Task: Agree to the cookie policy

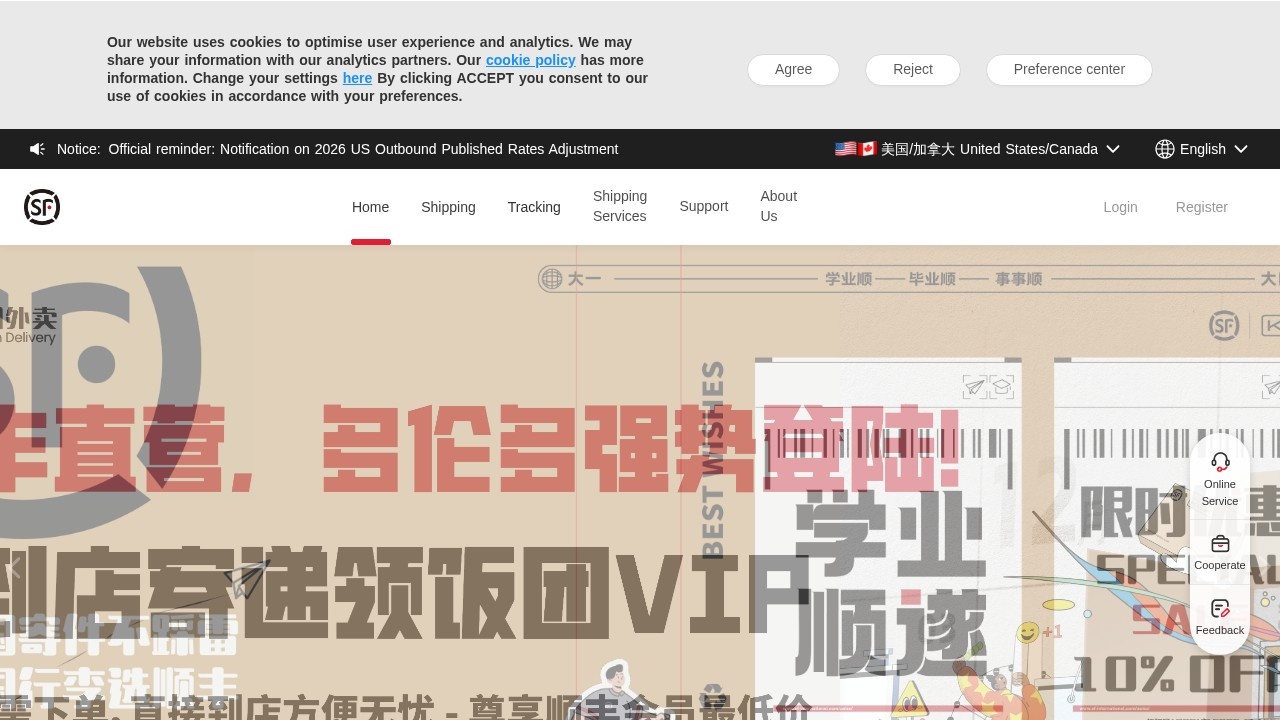Action: point(793,69)
